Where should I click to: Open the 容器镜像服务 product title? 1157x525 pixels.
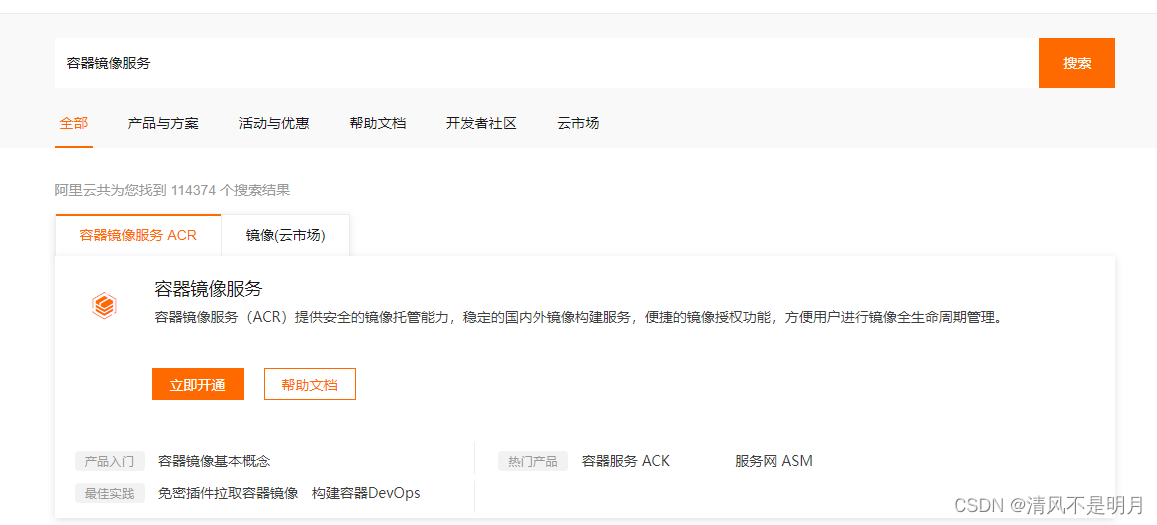coord(208,289)
